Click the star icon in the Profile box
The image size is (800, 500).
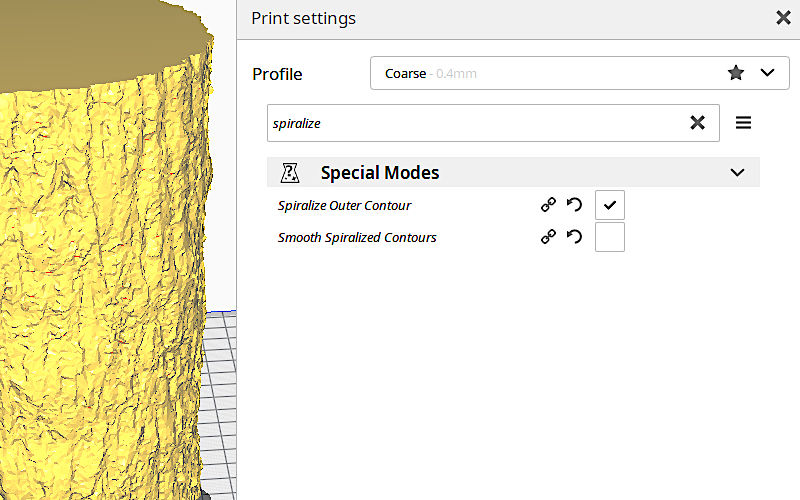tap(735, 73)
